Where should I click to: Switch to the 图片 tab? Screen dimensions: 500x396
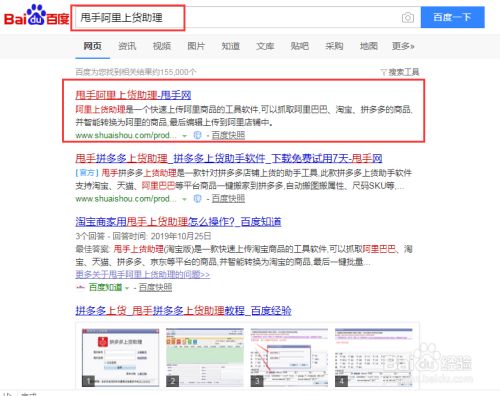(196, 46)
